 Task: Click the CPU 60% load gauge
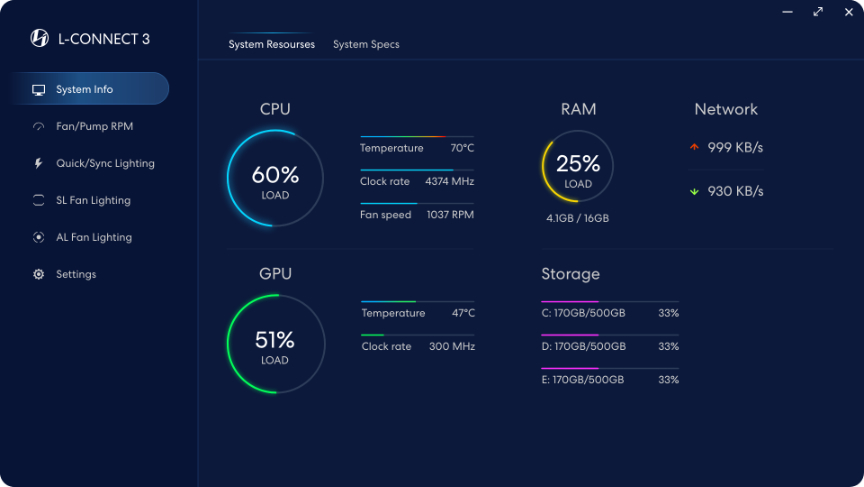coord(275,178)
